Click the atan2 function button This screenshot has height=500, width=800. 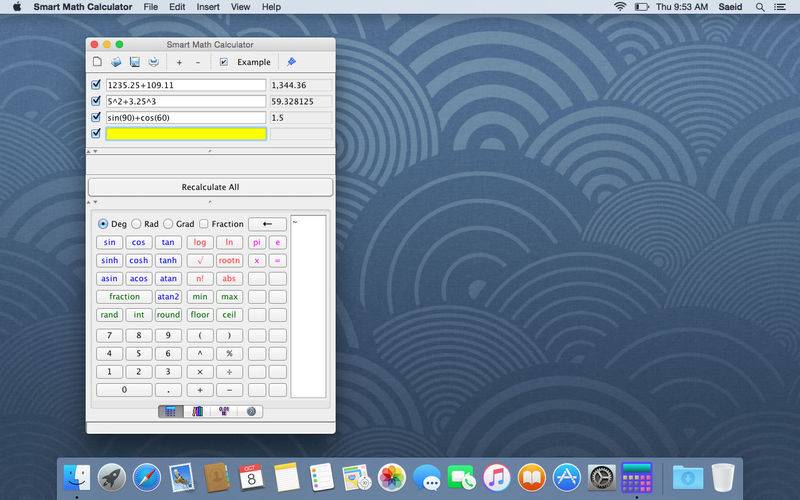168,296
